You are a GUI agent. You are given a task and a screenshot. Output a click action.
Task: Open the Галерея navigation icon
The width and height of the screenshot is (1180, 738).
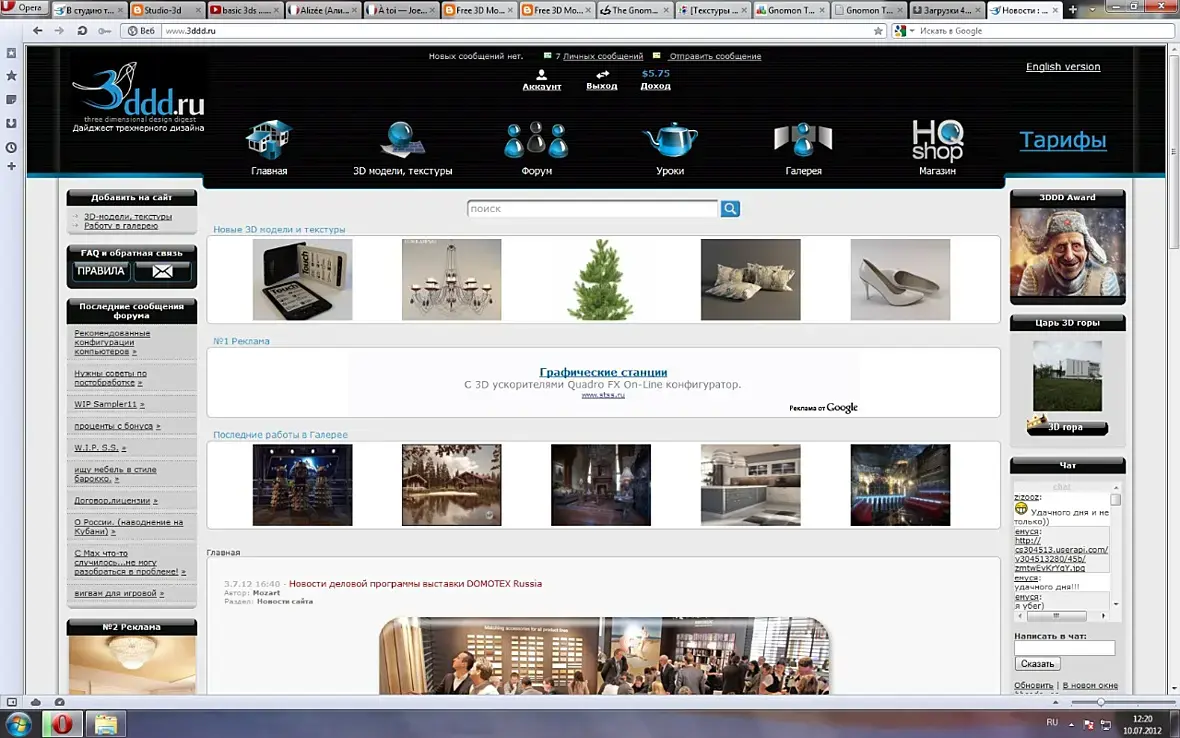(x=803, y=140)
